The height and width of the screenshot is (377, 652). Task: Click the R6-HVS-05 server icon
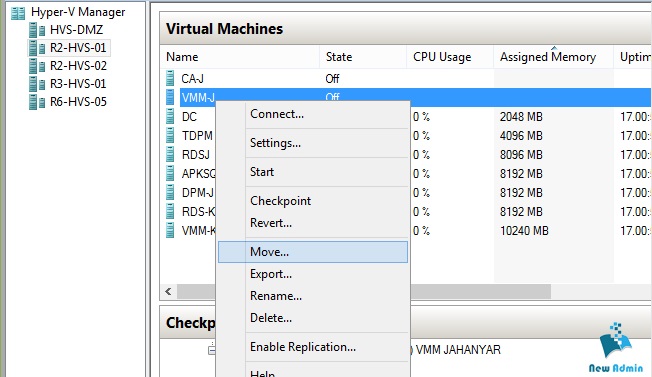pos(37,102)
